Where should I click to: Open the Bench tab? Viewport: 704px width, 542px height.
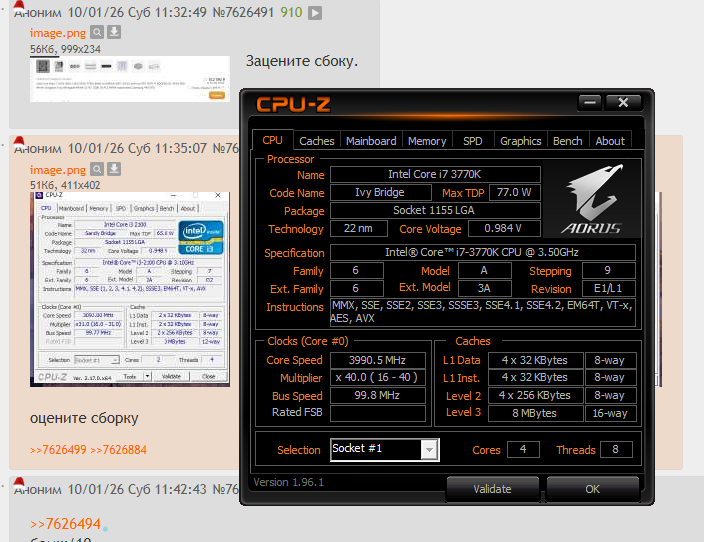568,141
